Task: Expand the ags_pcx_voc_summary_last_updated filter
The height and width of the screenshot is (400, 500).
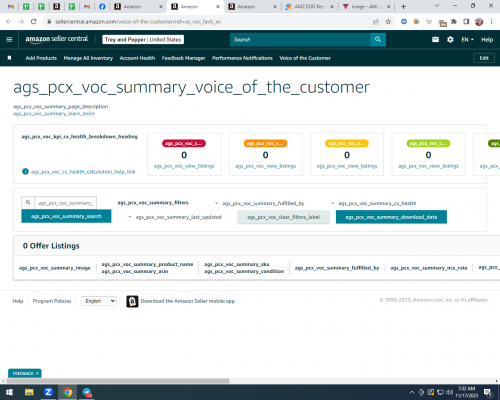Action: tap(175, 217)
